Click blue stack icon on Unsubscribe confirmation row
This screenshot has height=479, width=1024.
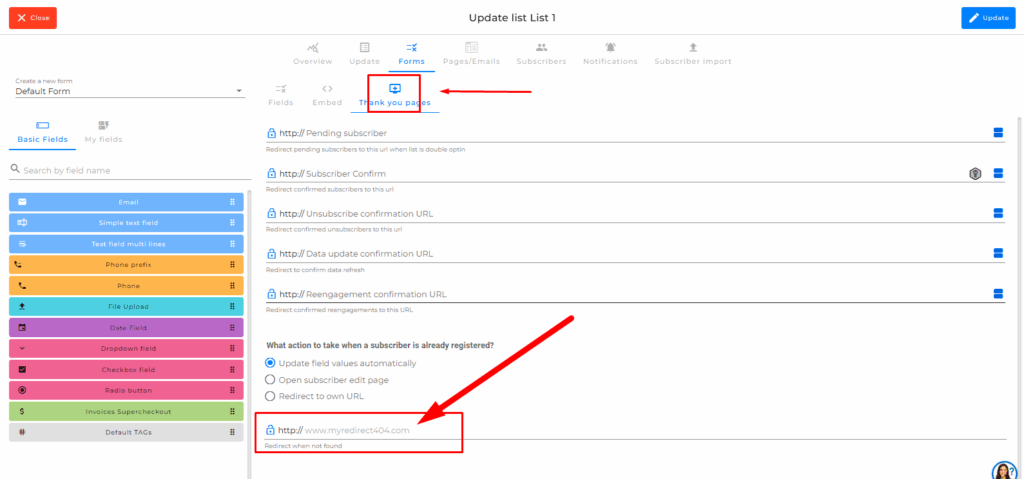pyautogui.click(x=997, y=213)
